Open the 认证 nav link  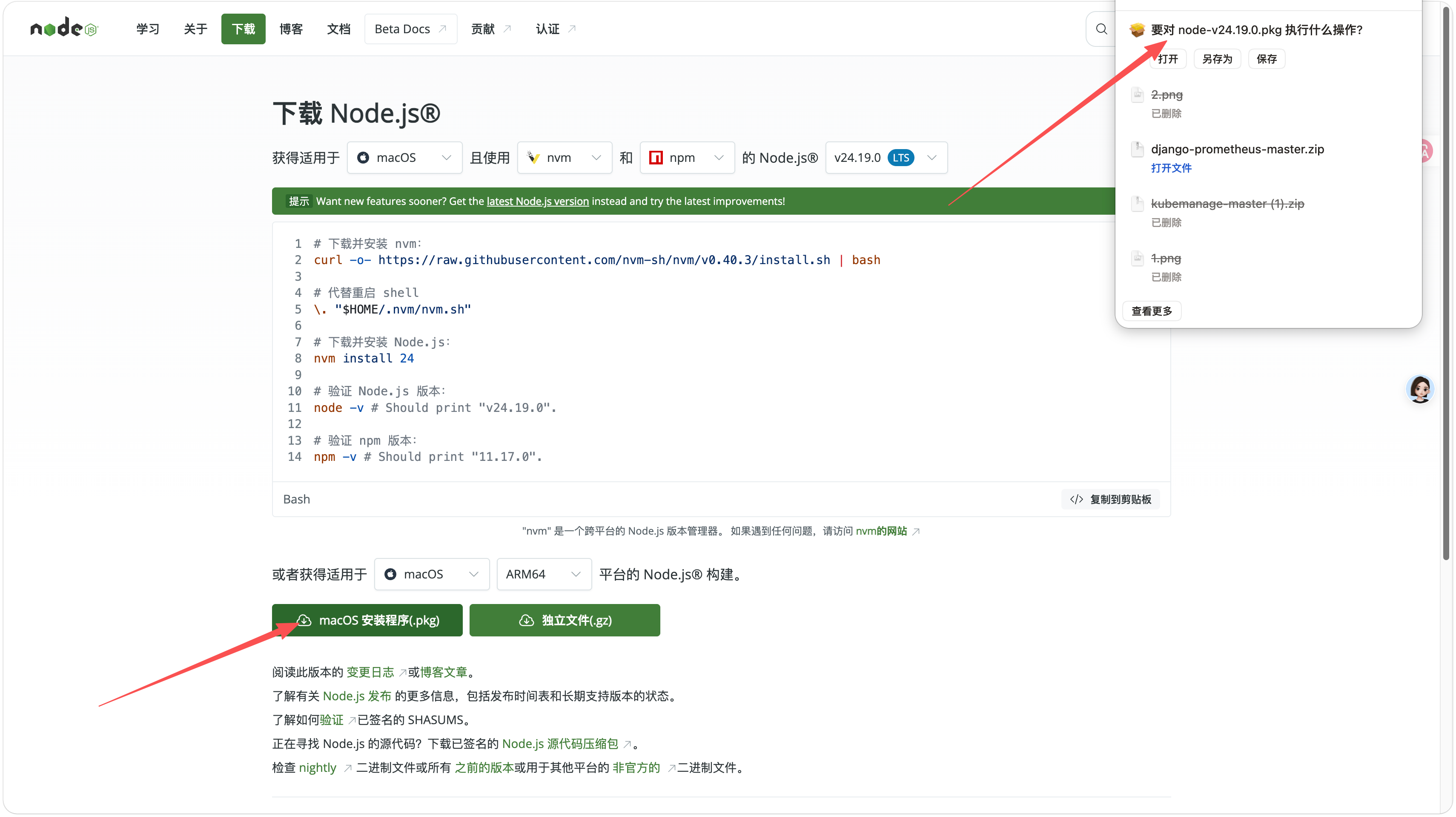(556, 29)
